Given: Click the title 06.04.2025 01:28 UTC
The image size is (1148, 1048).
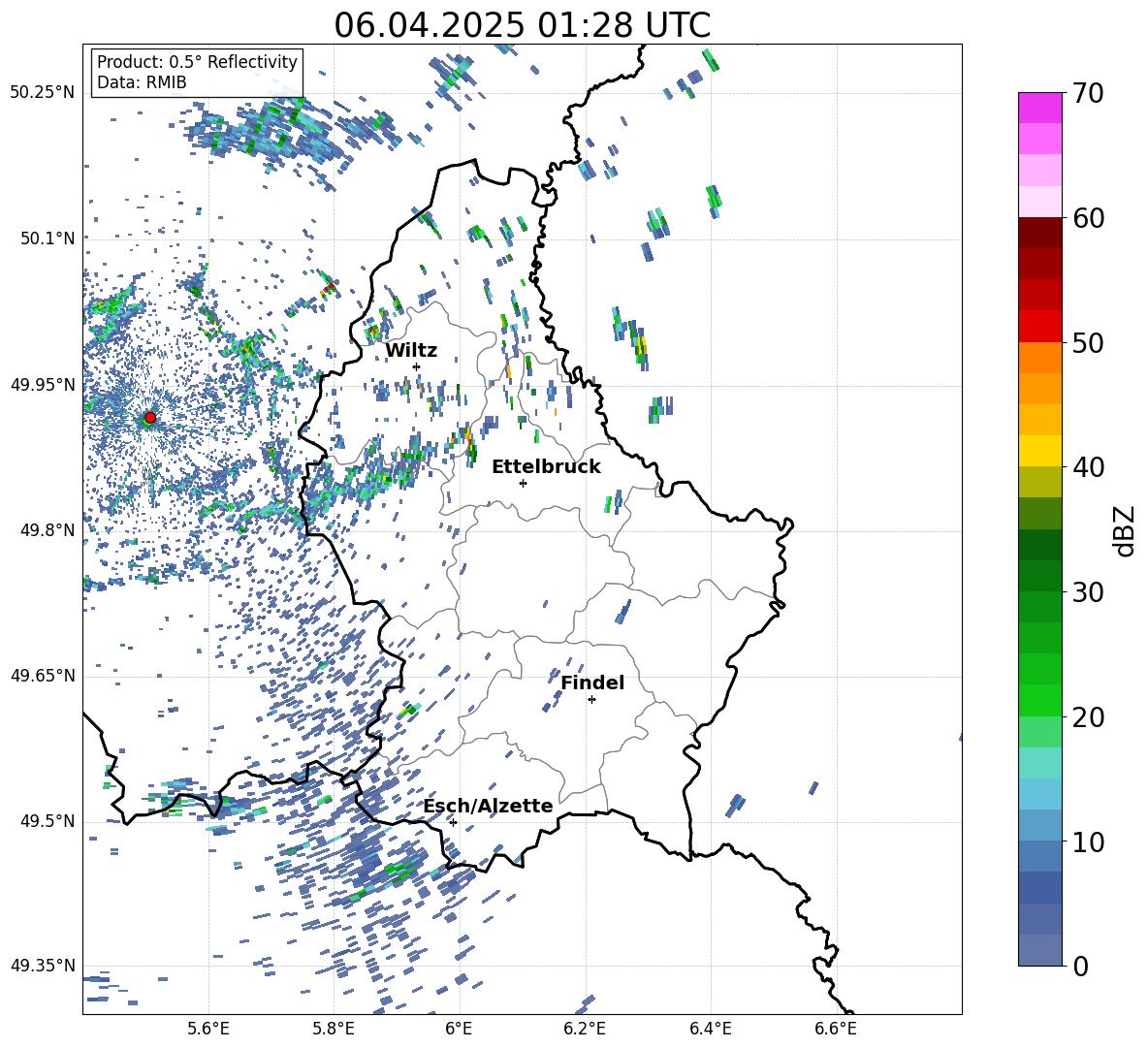Looking at the screenshot, I should pyautogui.click(x=522, y=25).
